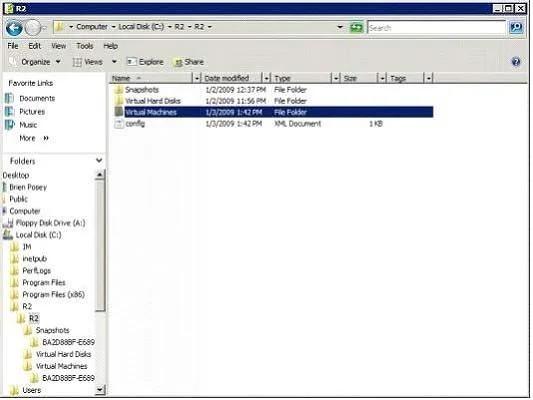The height and width of the screenshot is (400, 533).
Task: Click the Explore toolbar button
Action: 145,62
